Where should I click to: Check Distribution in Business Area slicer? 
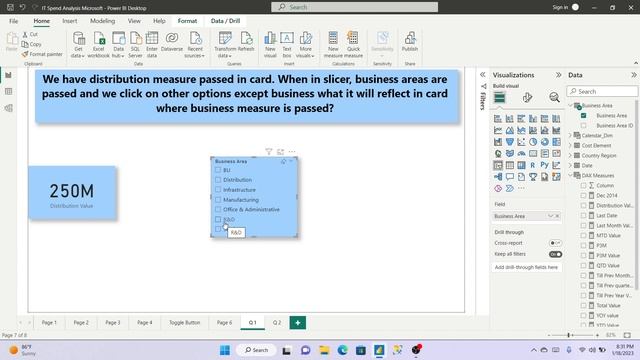[x=218, y=180]
